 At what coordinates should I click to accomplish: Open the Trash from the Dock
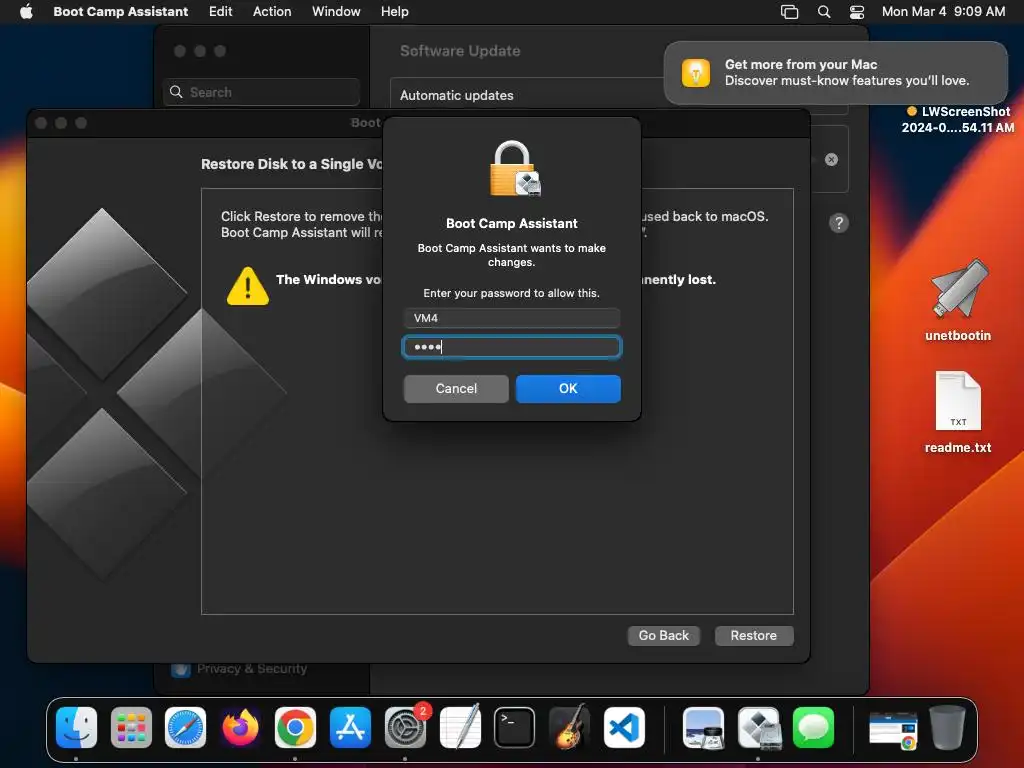[947, 727]
